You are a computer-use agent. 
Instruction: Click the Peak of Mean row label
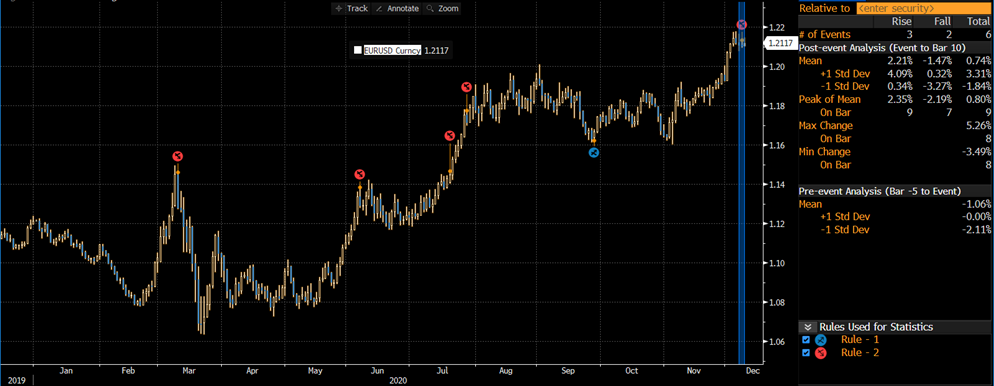(830, 99)
